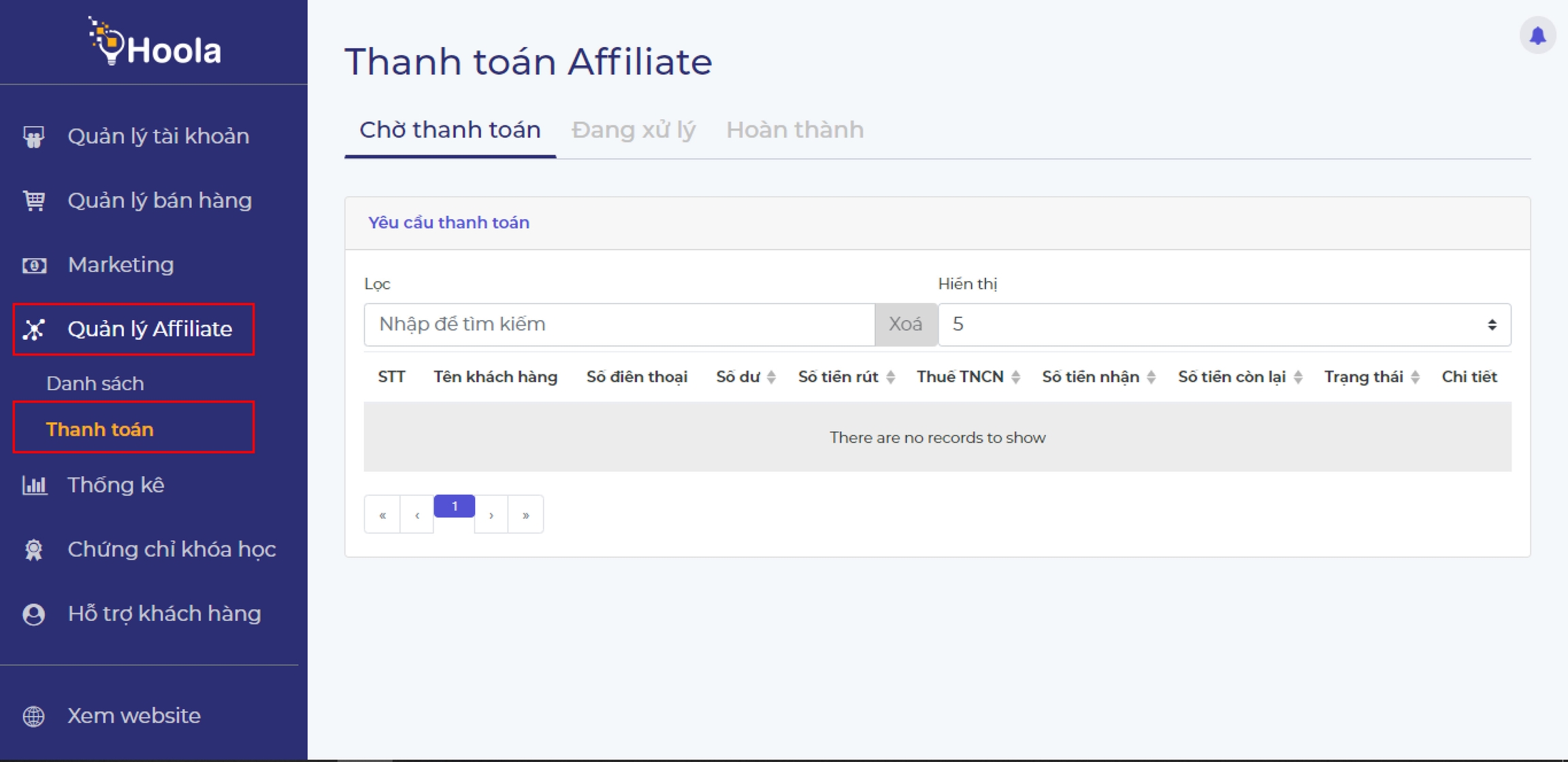
Task: Open Danh sách submenu link
Action: coord(95,383)
